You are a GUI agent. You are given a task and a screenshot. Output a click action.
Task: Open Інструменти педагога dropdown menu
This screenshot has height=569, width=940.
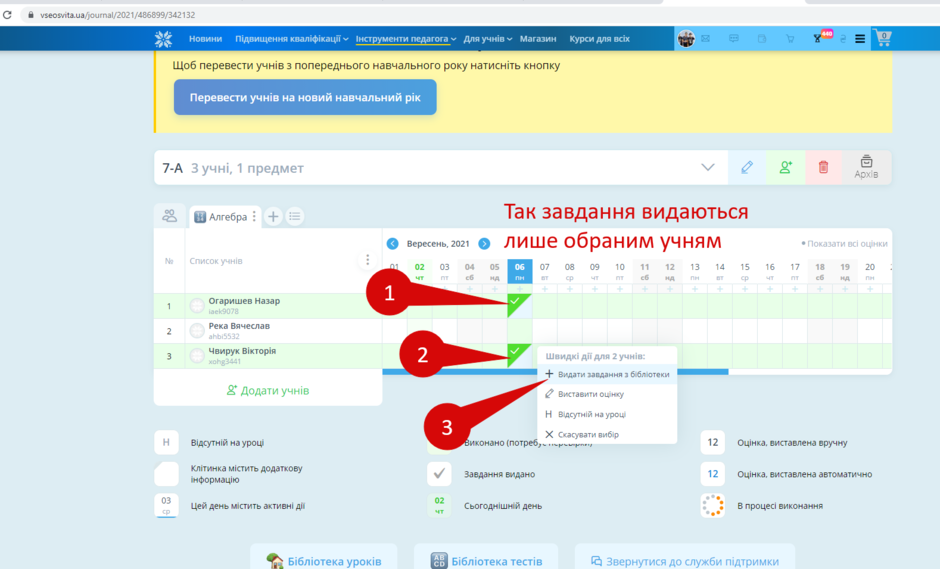(406, 38)
